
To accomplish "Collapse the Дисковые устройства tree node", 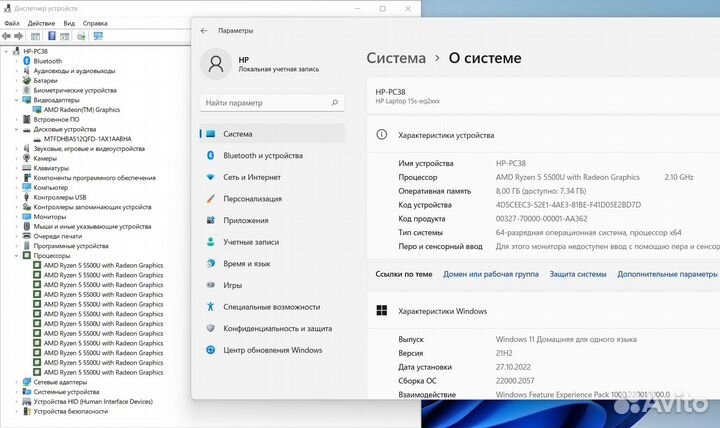I will [17, 130].
